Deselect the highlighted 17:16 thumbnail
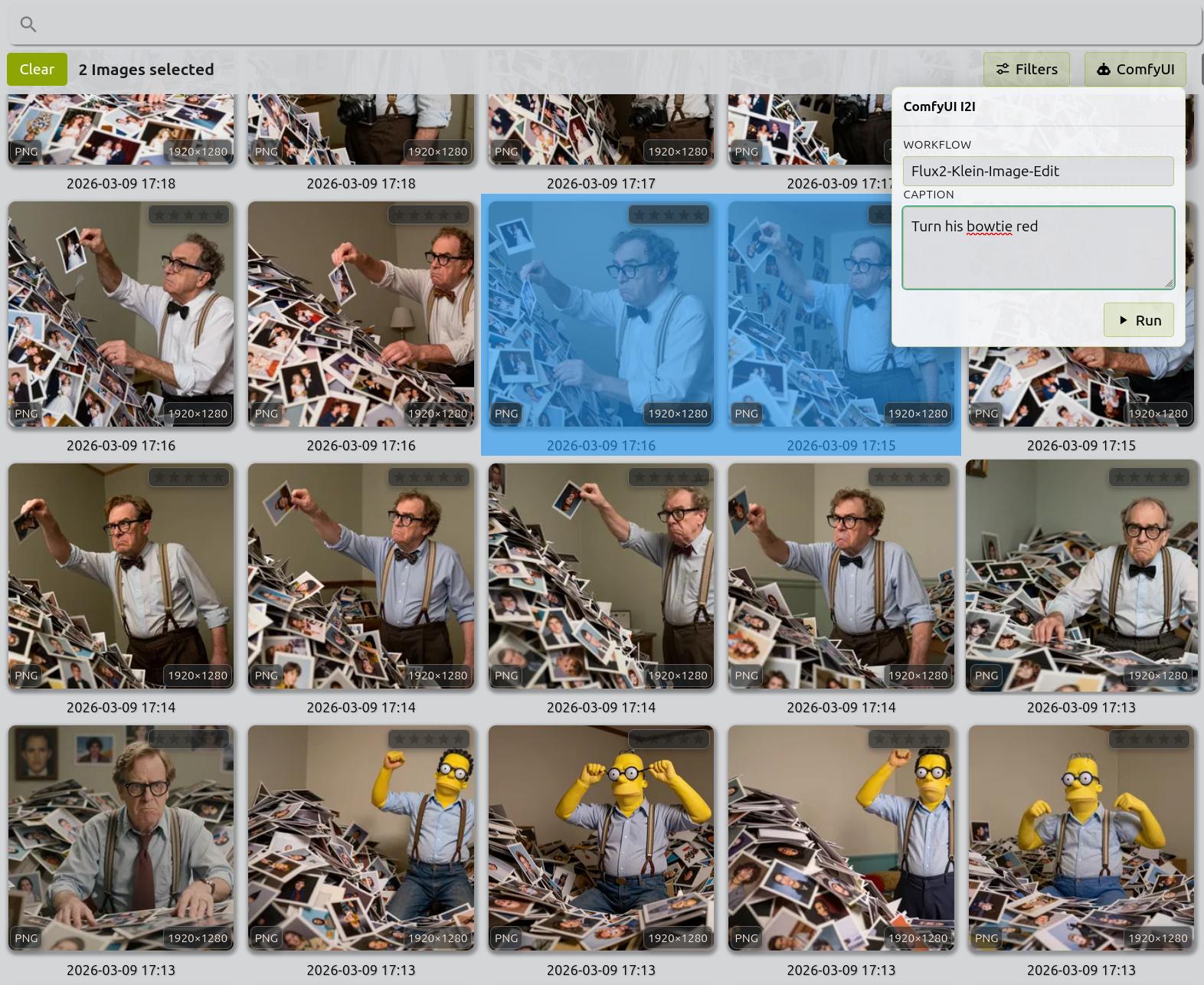 pos(601,314)
